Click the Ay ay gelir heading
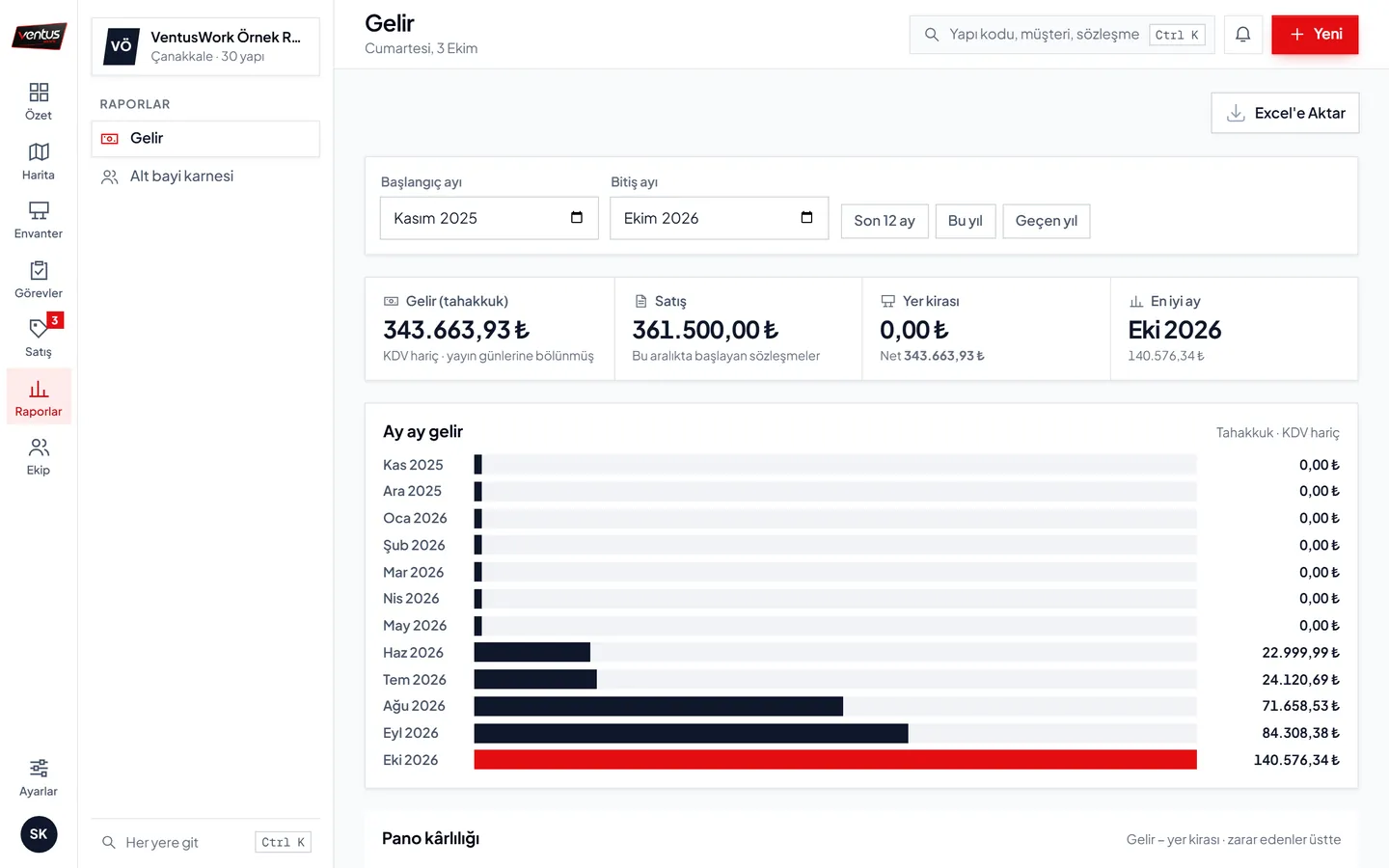This screenshot has width=1389, height=868. (x=422, y=432)
